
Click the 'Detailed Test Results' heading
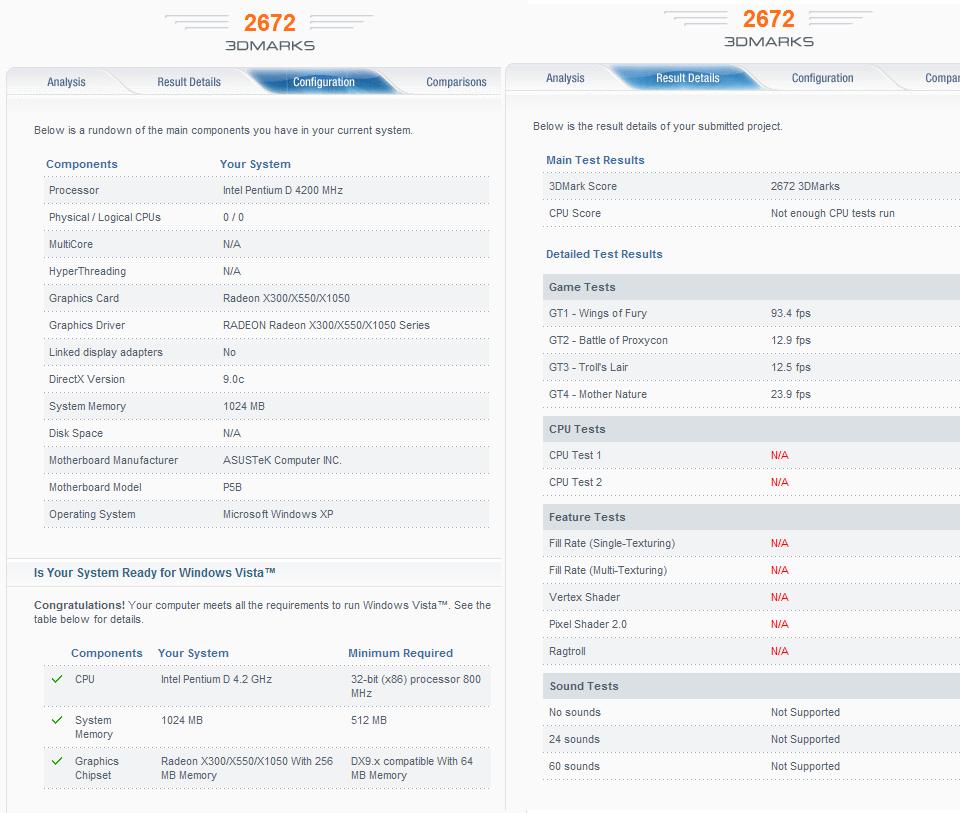604,254
